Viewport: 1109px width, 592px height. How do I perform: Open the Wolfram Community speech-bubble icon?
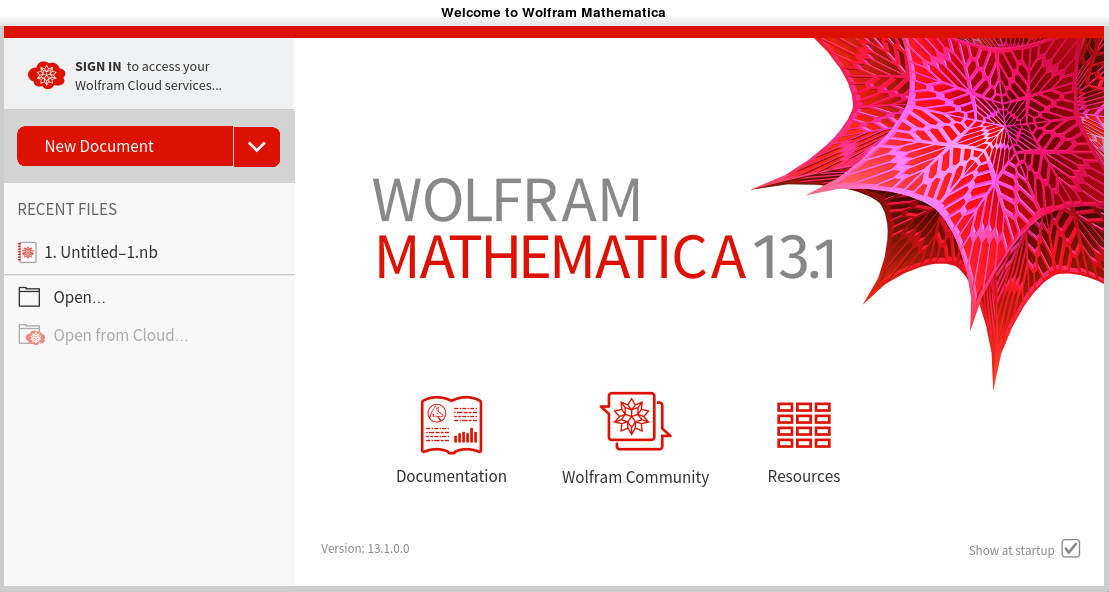(x=635, y=421)
